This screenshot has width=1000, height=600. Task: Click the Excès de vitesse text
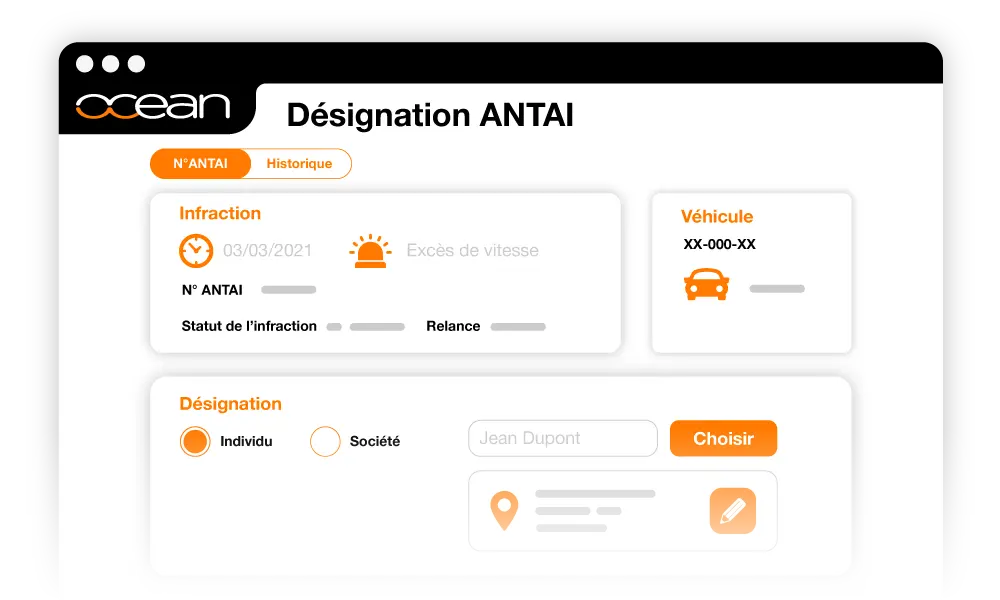(x=473, y=251)
